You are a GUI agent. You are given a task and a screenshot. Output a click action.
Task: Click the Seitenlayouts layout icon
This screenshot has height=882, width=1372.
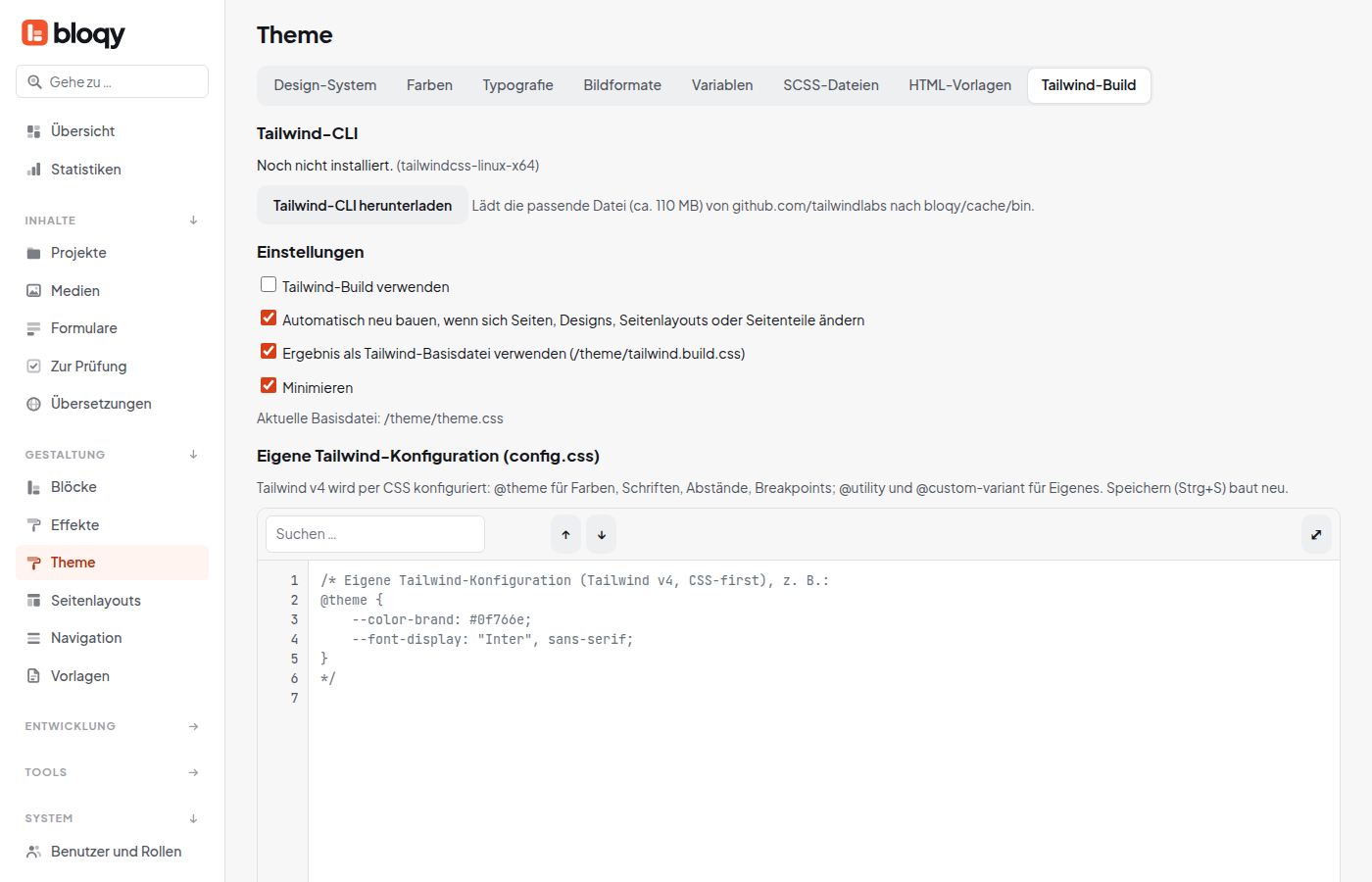[33, 601]
